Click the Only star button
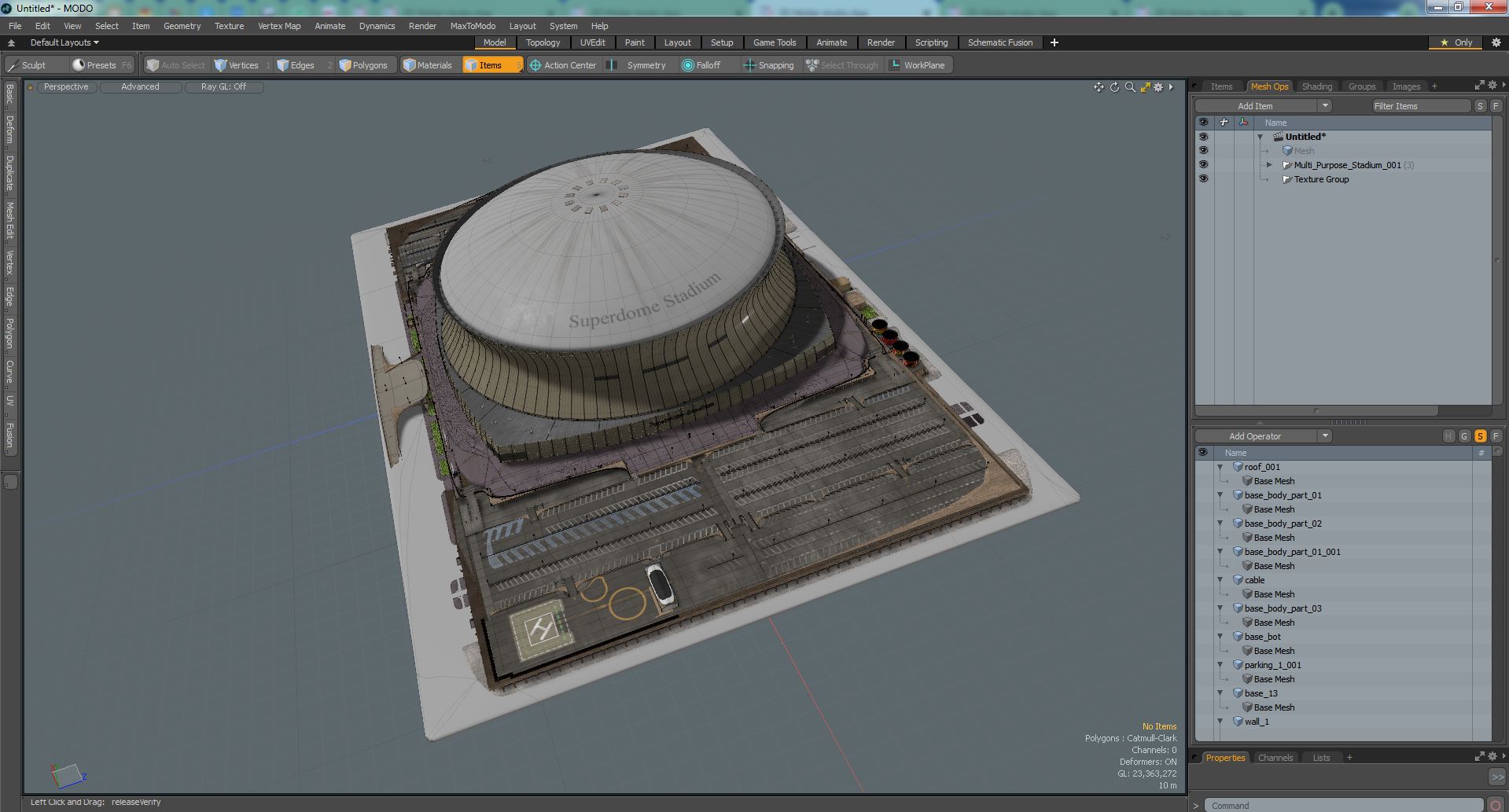This screenshot has height=812, width=1509. [x=1456, y=42]
